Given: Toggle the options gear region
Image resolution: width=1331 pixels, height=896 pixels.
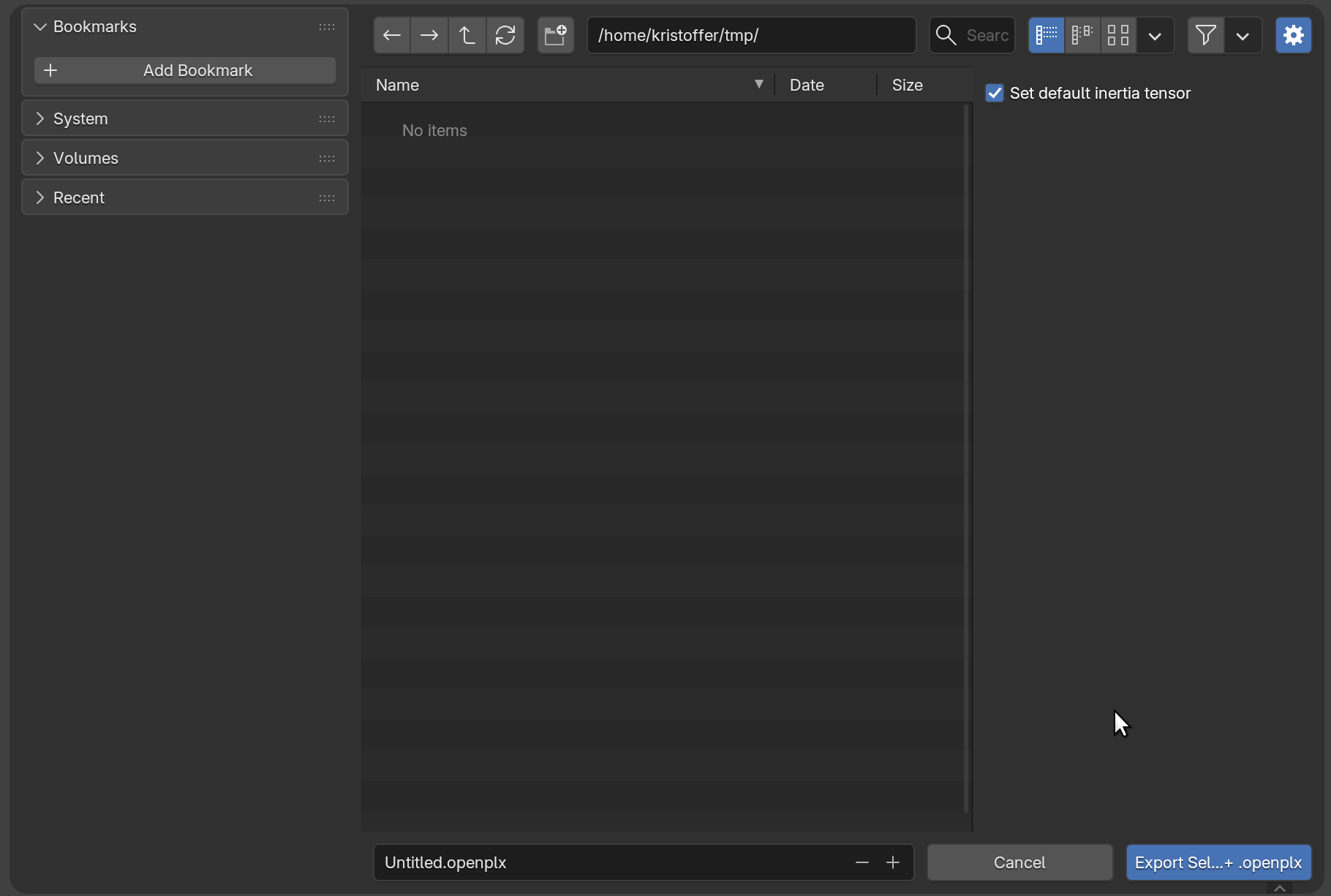Looking at the screenshot, I should pos(1294,35).
